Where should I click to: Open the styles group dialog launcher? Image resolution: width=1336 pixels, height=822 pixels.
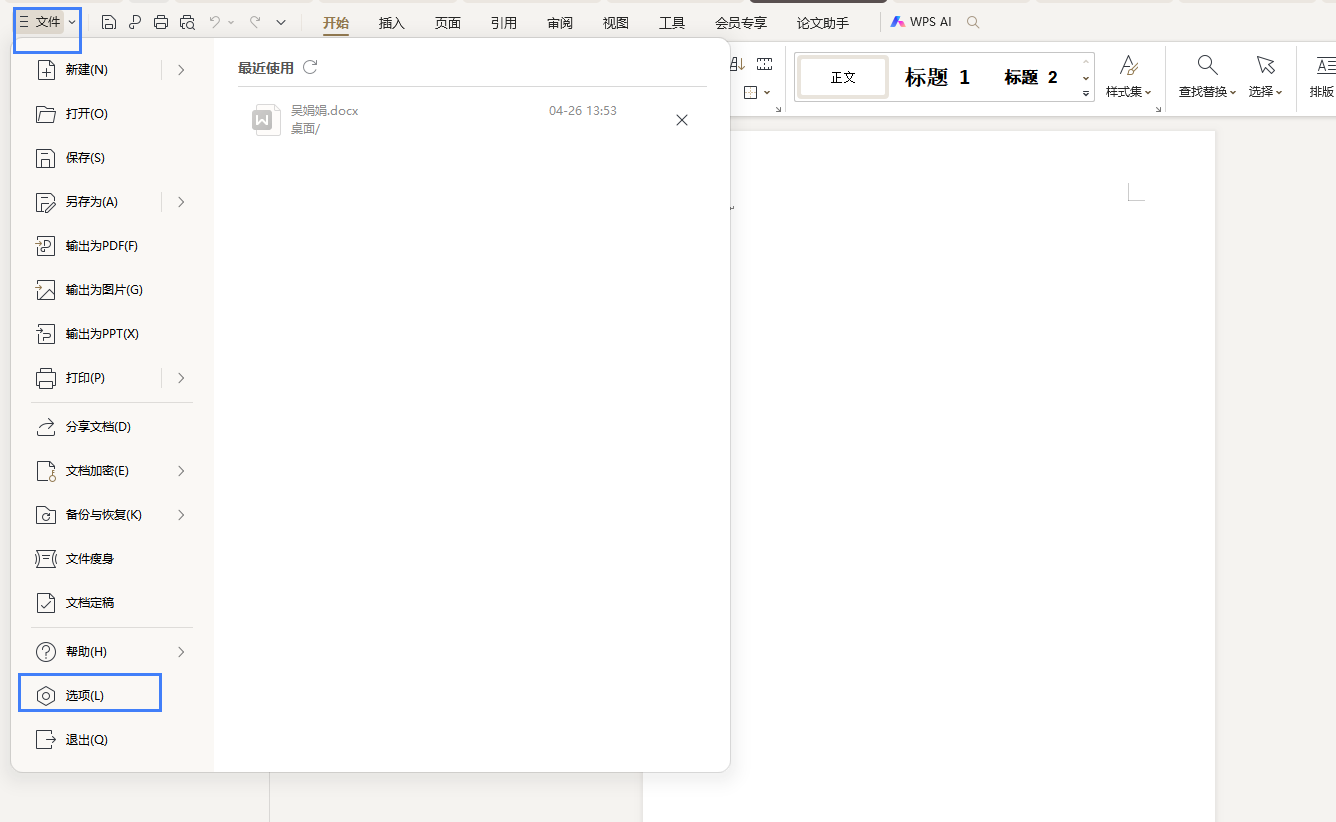pos(1158,108)
